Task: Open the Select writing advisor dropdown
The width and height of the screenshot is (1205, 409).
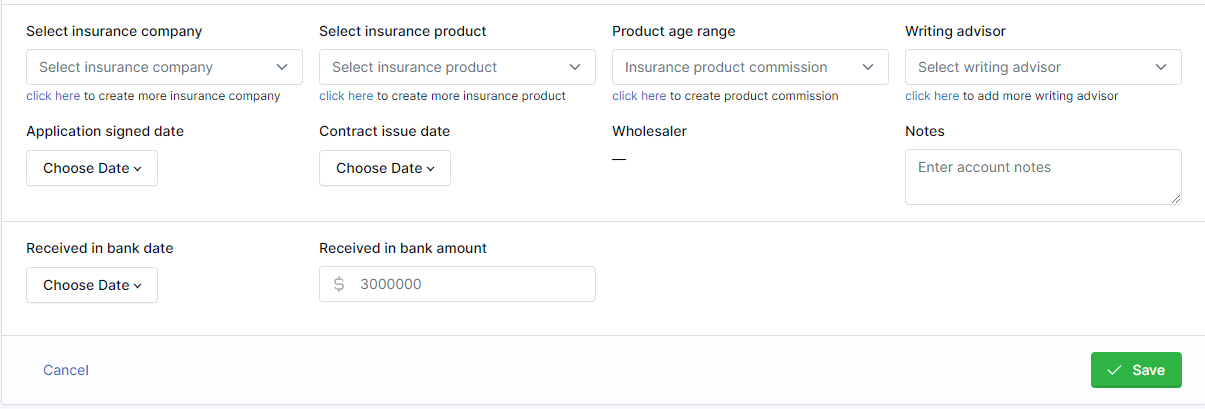Action: [x=1043, y=67]
